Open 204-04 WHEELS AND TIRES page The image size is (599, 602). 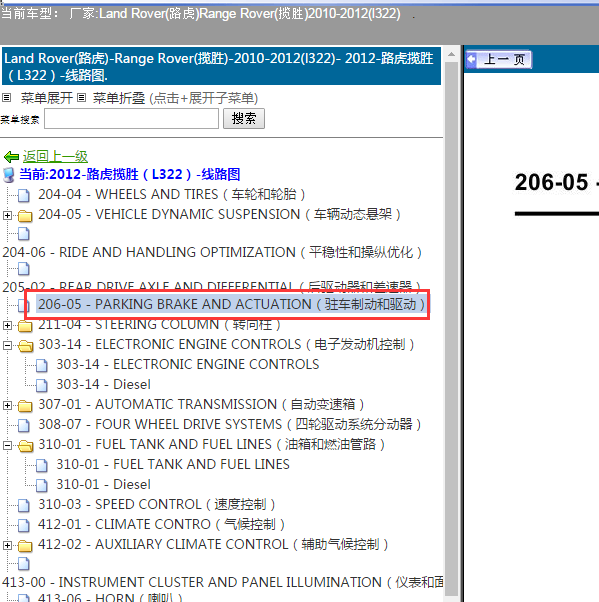pos(171,194)
